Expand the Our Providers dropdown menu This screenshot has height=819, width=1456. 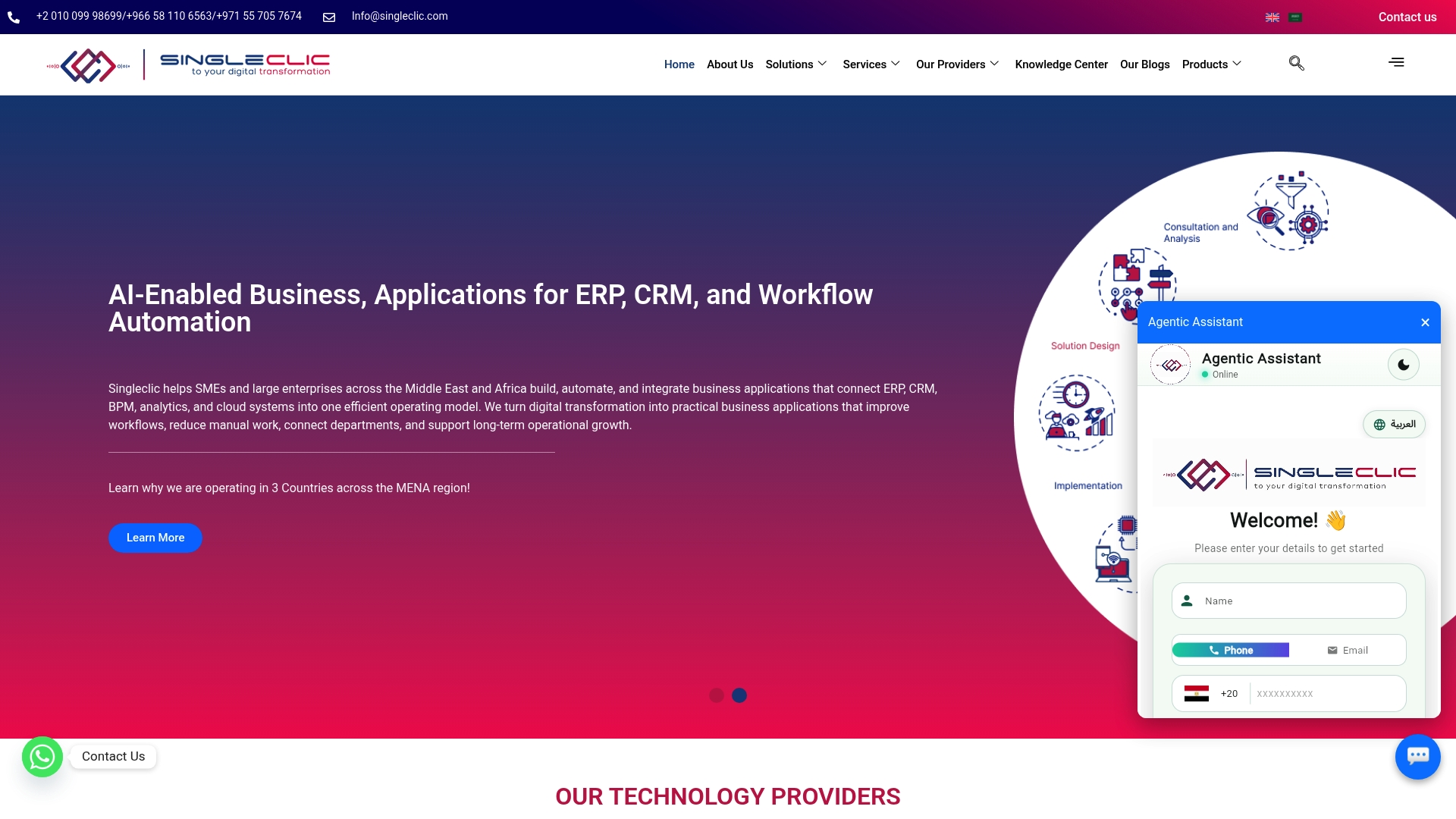coord(958,64)
